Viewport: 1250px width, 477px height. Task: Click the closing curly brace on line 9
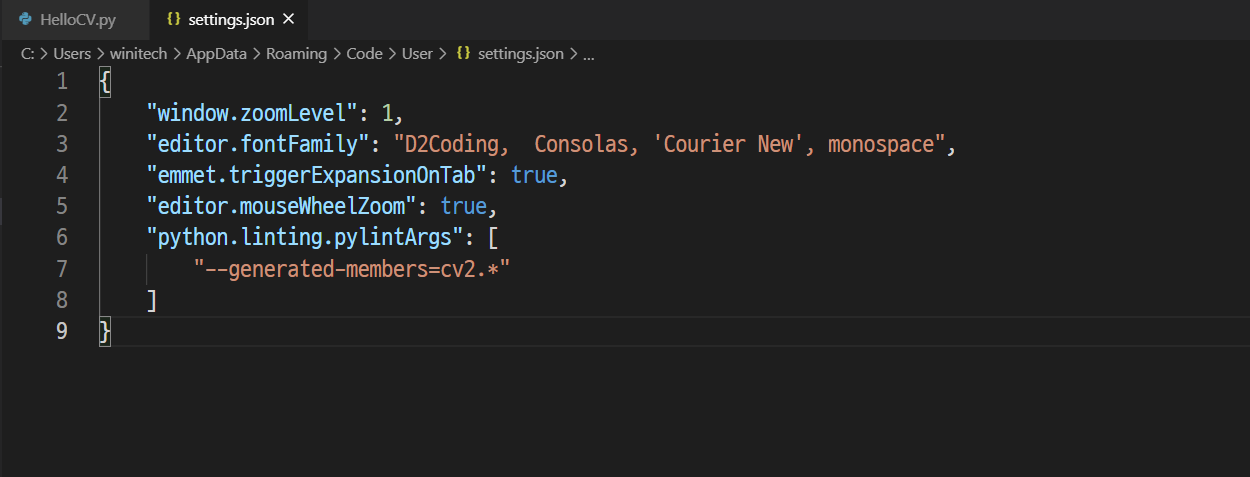tap(105, 331)
